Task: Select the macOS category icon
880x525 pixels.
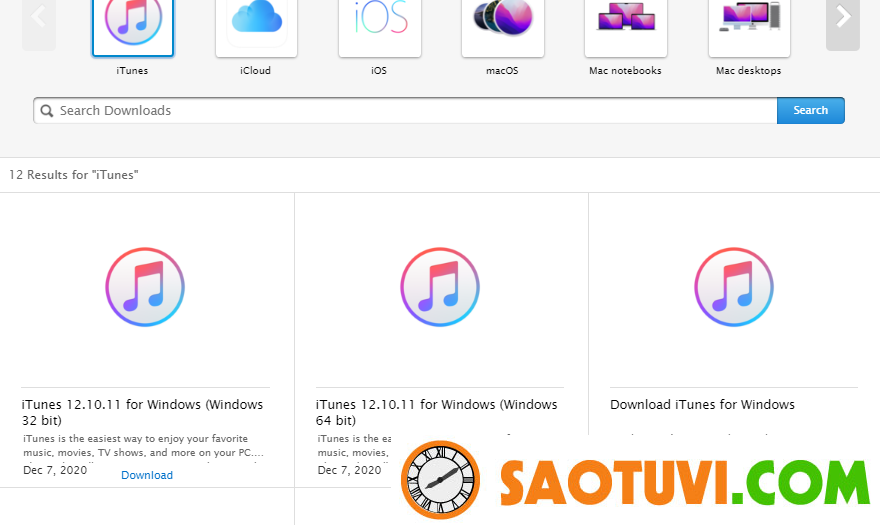Action: point(502,25)
